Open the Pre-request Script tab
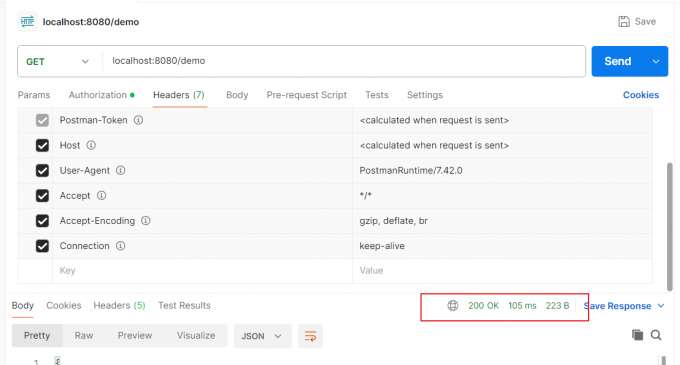 307,95
